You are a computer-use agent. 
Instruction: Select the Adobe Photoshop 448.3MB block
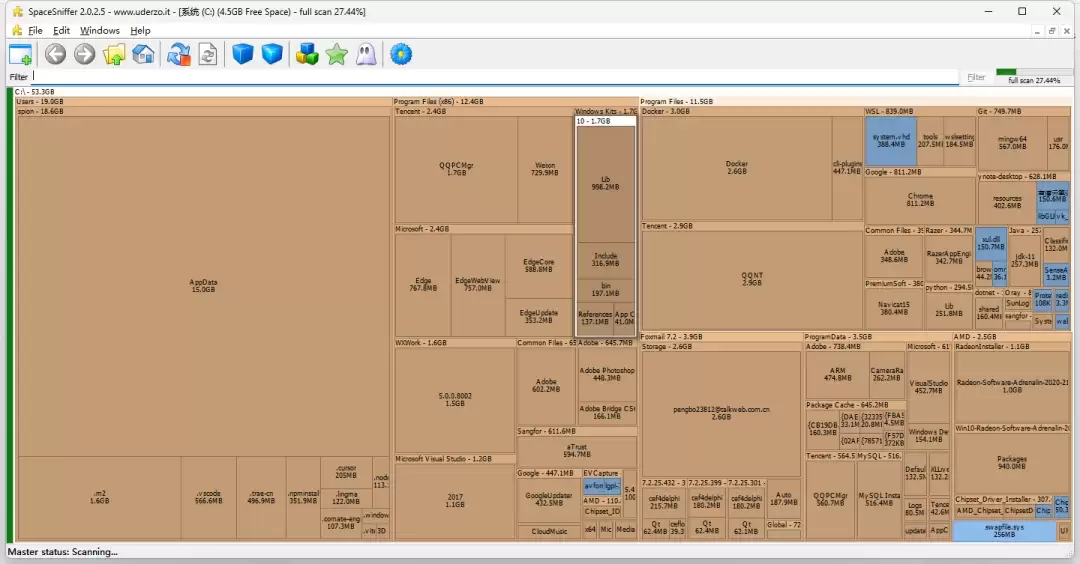point(607,374)
